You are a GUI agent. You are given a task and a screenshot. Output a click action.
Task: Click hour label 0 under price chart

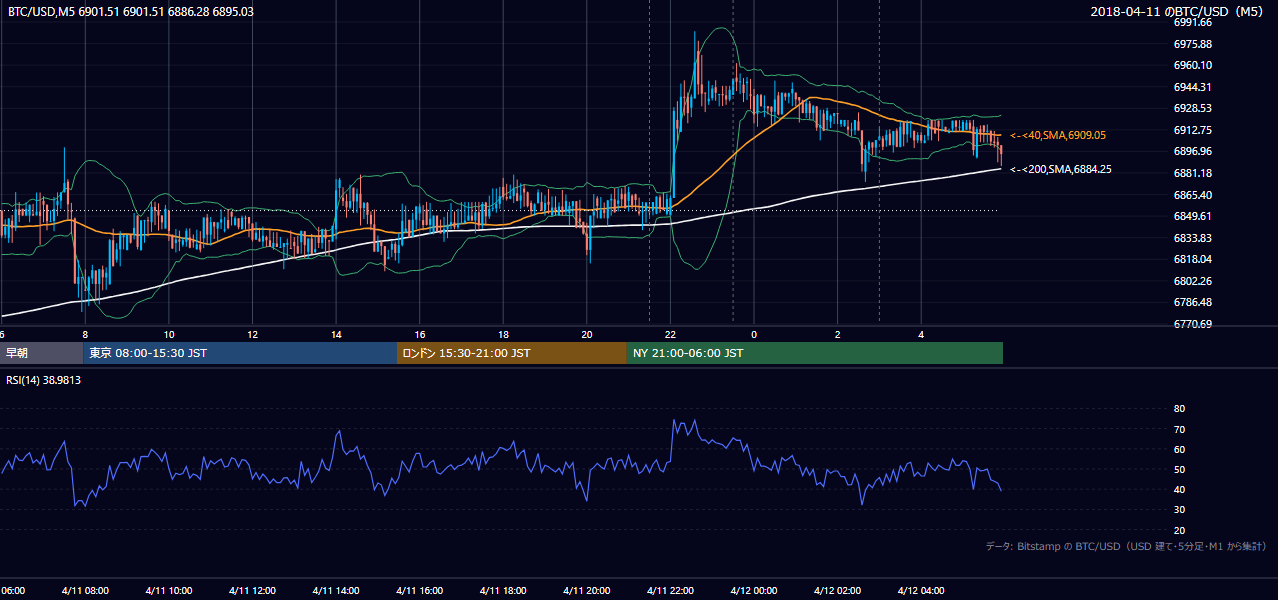754,335
